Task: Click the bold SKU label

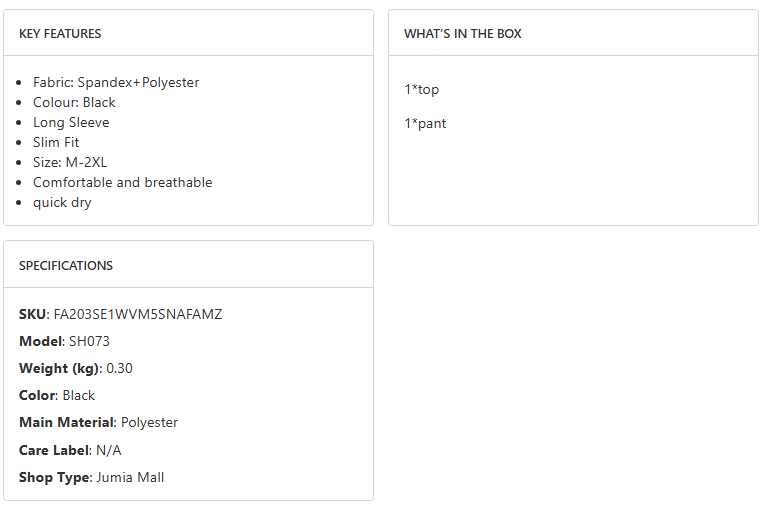Action: click(x=32, y=315)
